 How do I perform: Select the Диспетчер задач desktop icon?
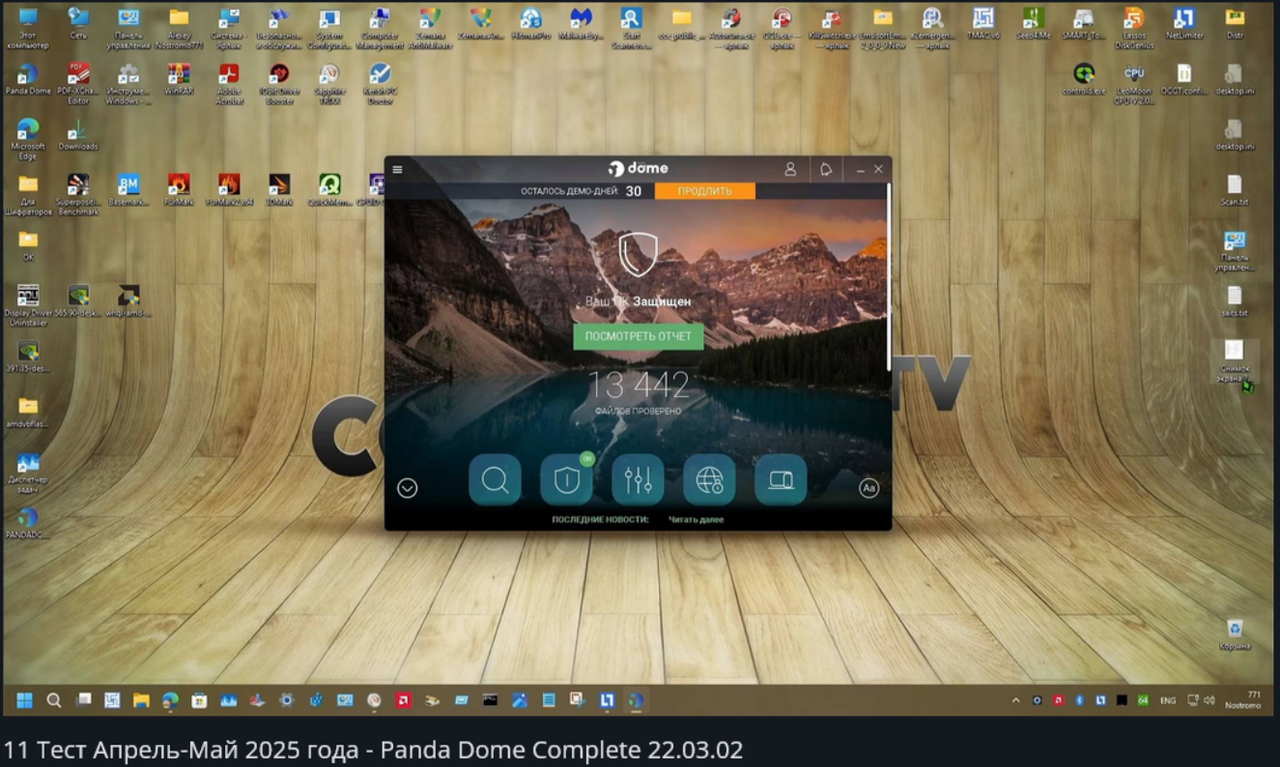pos(28,471)
